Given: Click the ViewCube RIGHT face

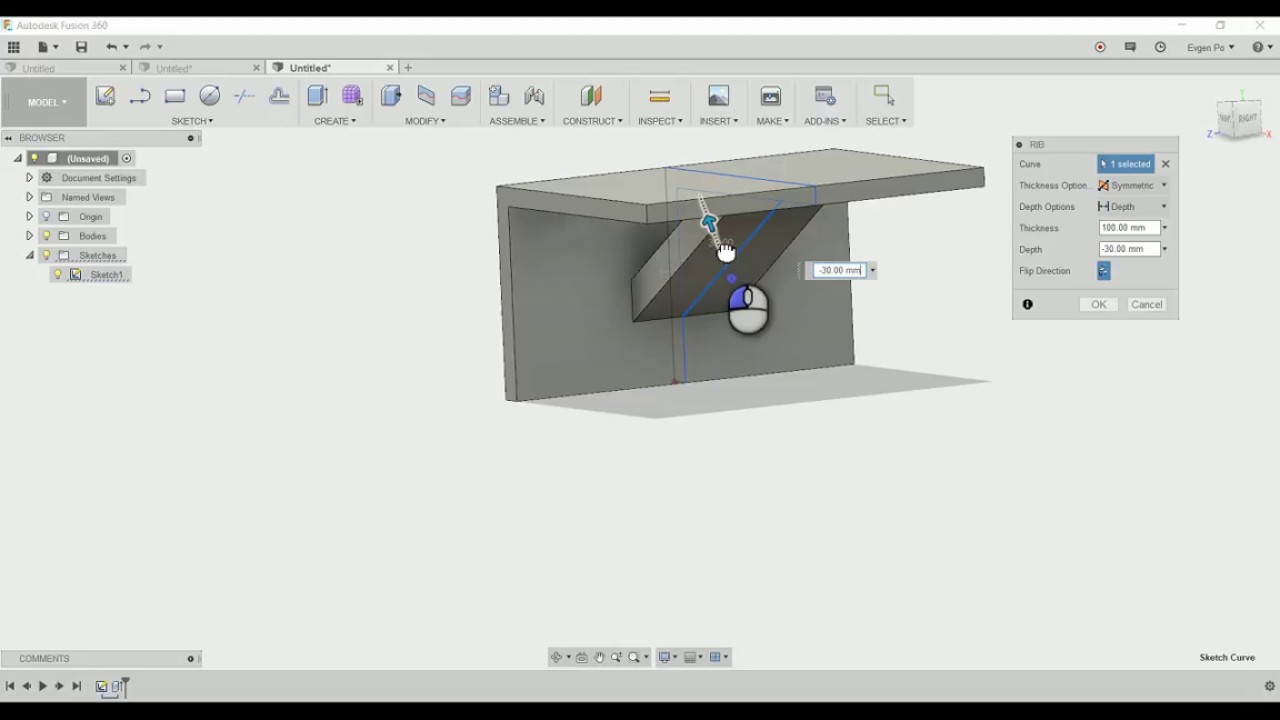Looking at the screenshot, I should point(1247,118).
